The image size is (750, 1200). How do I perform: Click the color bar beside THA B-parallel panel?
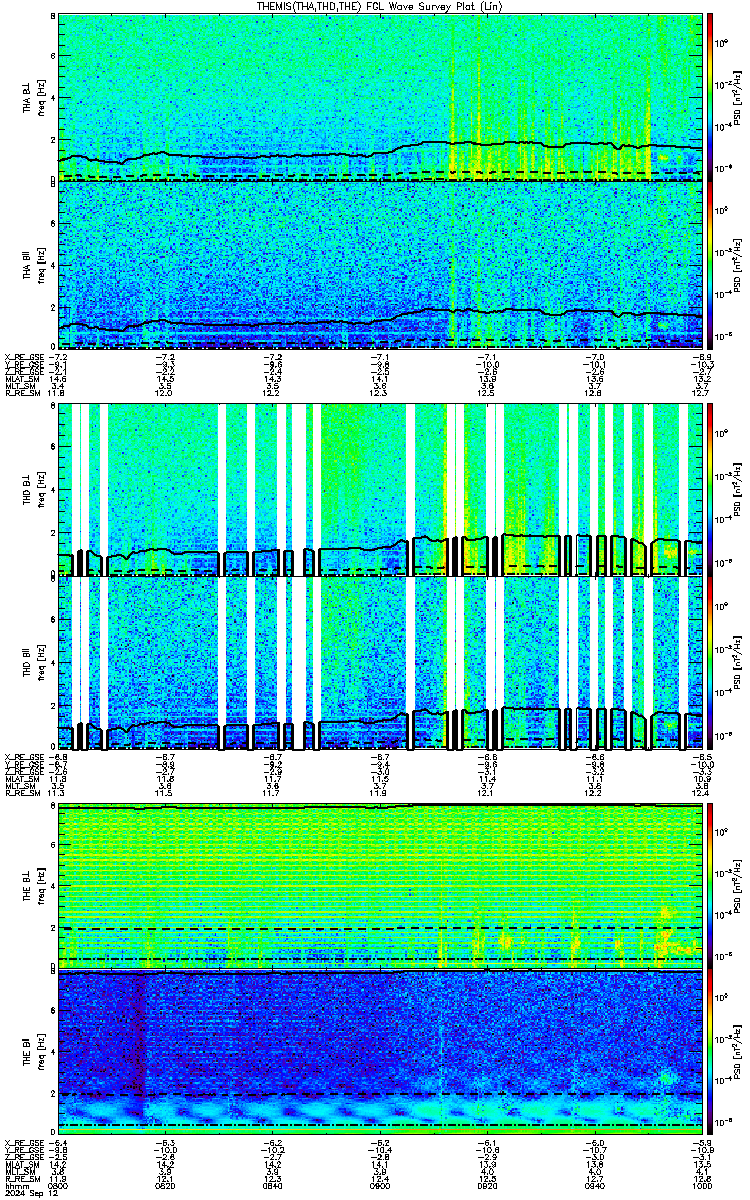[711, 265]
